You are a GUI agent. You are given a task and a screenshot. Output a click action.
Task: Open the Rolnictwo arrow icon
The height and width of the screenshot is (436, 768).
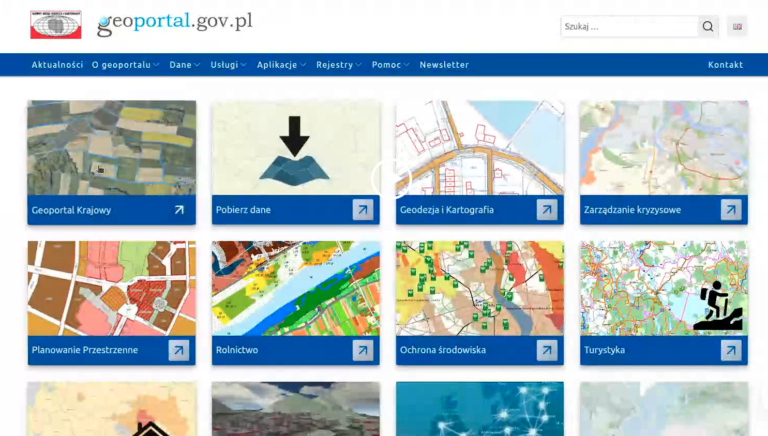pyautogui.click(x=363, y=350)
